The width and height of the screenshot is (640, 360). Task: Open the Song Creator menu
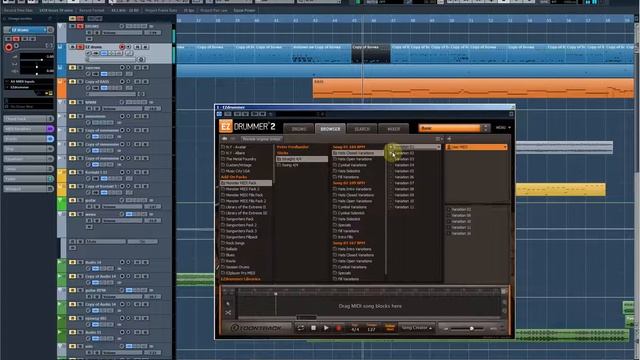coord(416,328)
